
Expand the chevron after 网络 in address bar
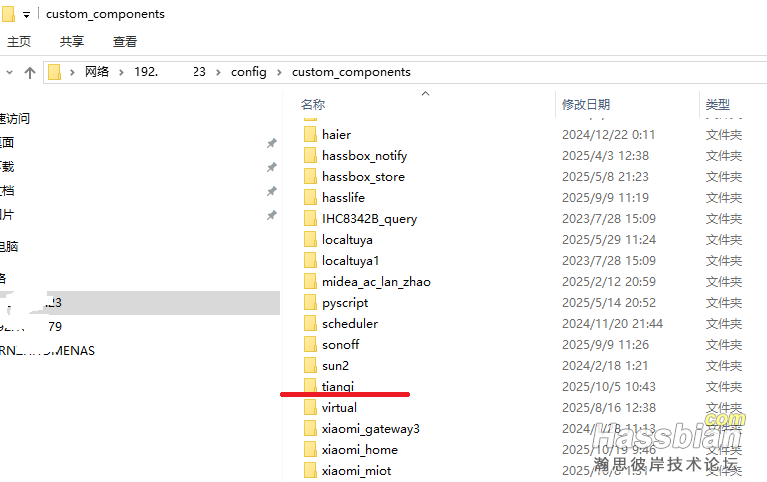(121, 72)
